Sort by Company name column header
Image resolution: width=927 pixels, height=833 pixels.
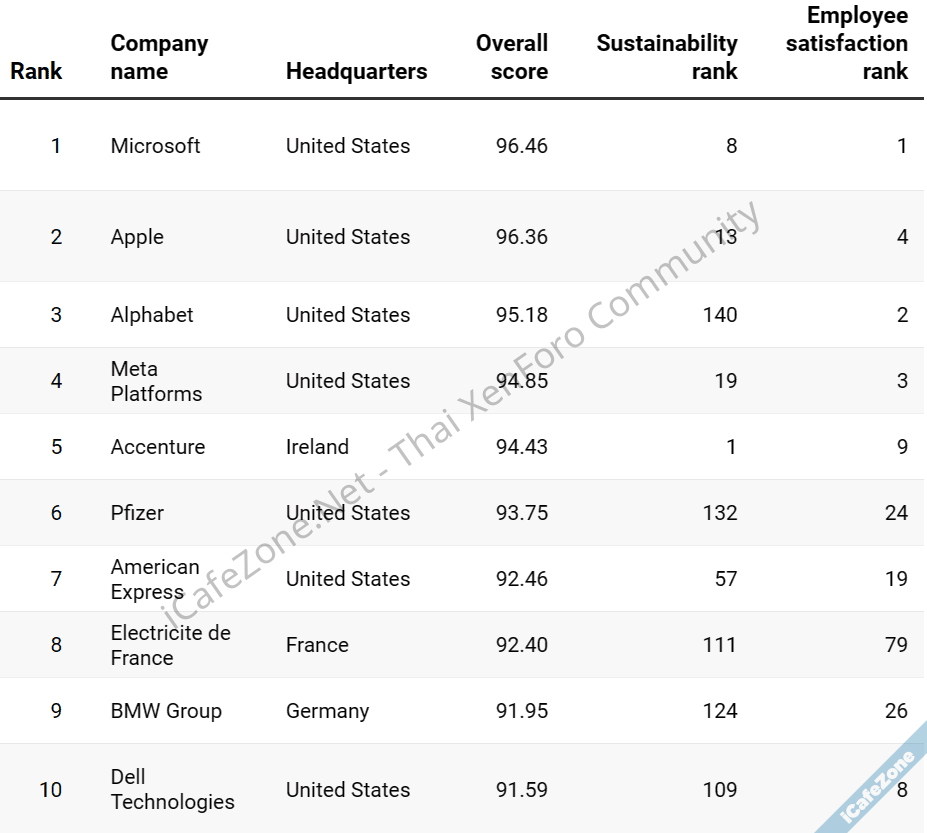click(x=159, y=57)
